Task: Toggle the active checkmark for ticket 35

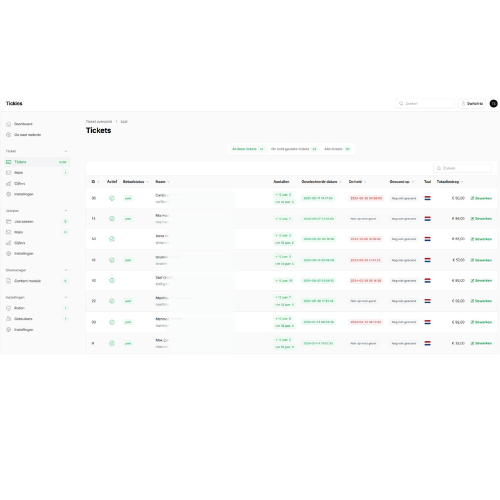Action: tap(112, 198)
